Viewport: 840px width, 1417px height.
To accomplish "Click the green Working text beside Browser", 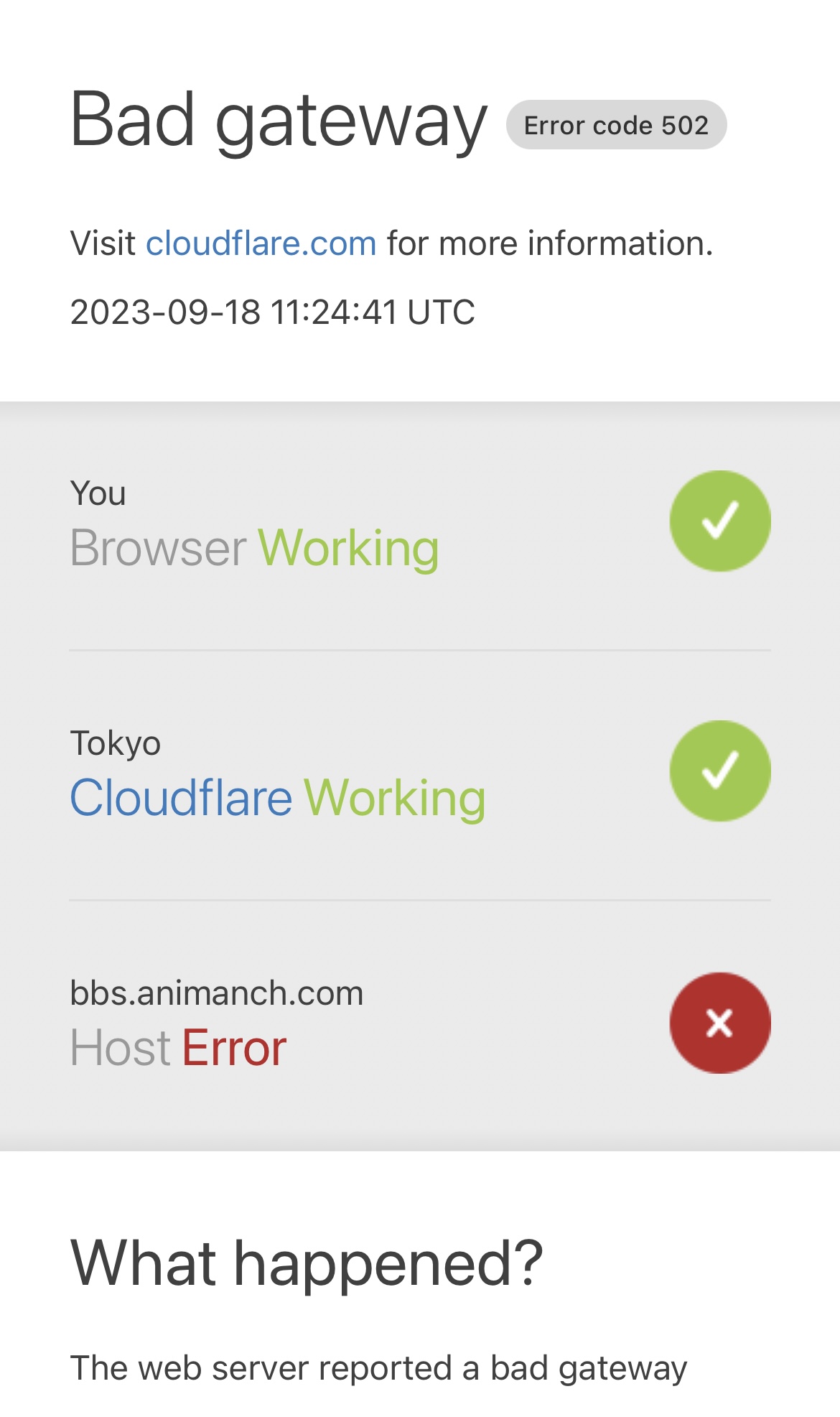I will (349, 548).
